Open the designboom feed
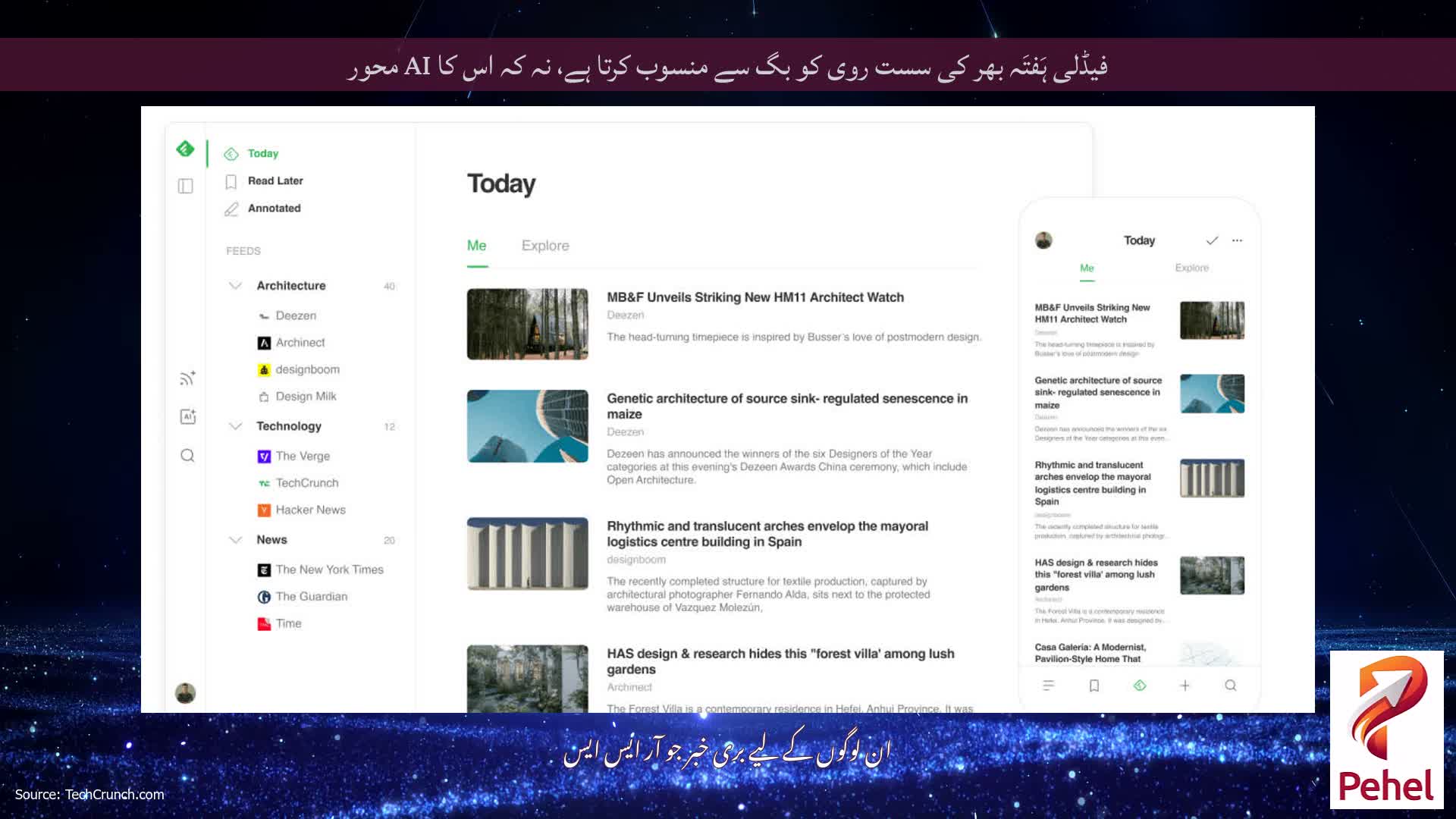This screenshot has height=819, width=1456. [x=307, y=370]
